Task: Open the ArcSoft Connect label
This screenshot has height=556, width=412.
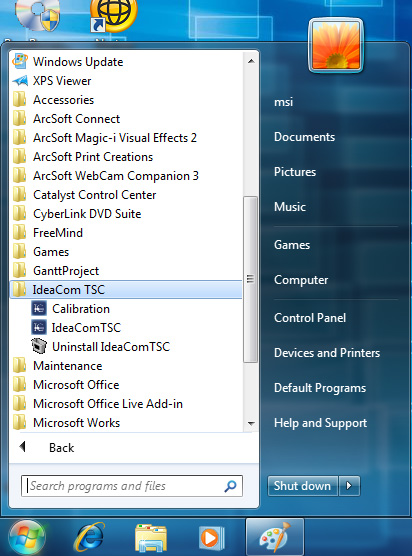Action: click(x=76, y=119)
